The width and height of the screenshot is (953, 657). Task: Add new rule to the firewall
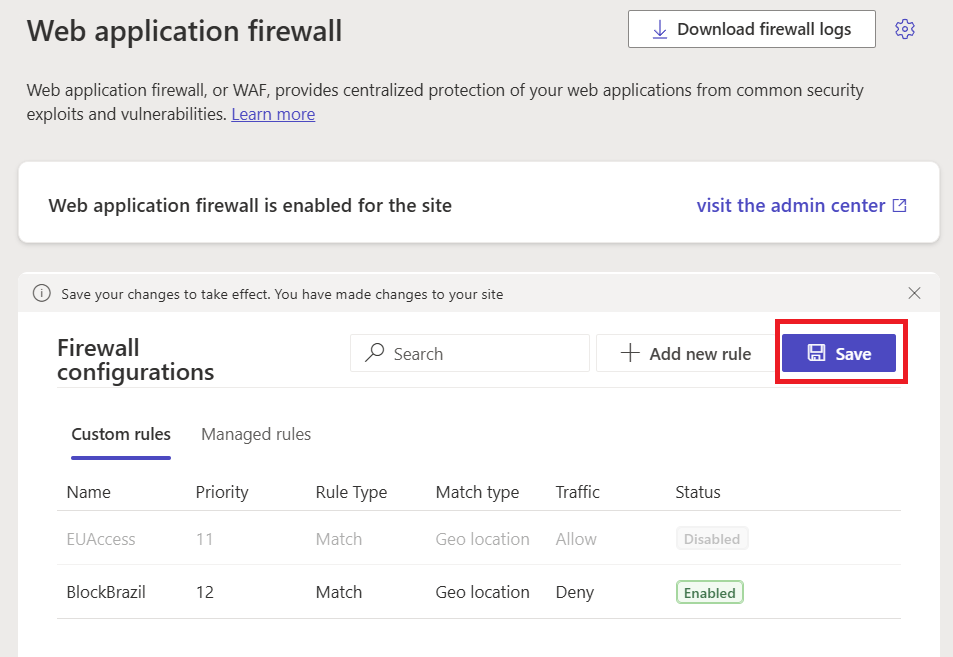tap(685, 353)
